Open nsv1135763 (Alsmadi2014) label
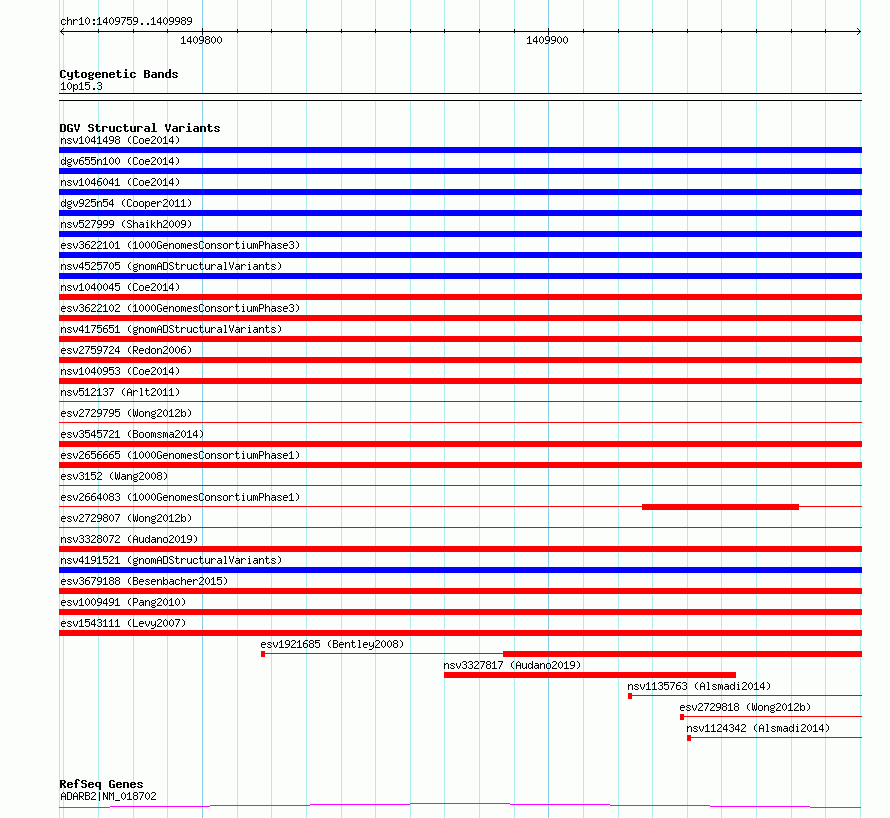The width and height of the screenshot is (890, 818). tap(699, 686)
